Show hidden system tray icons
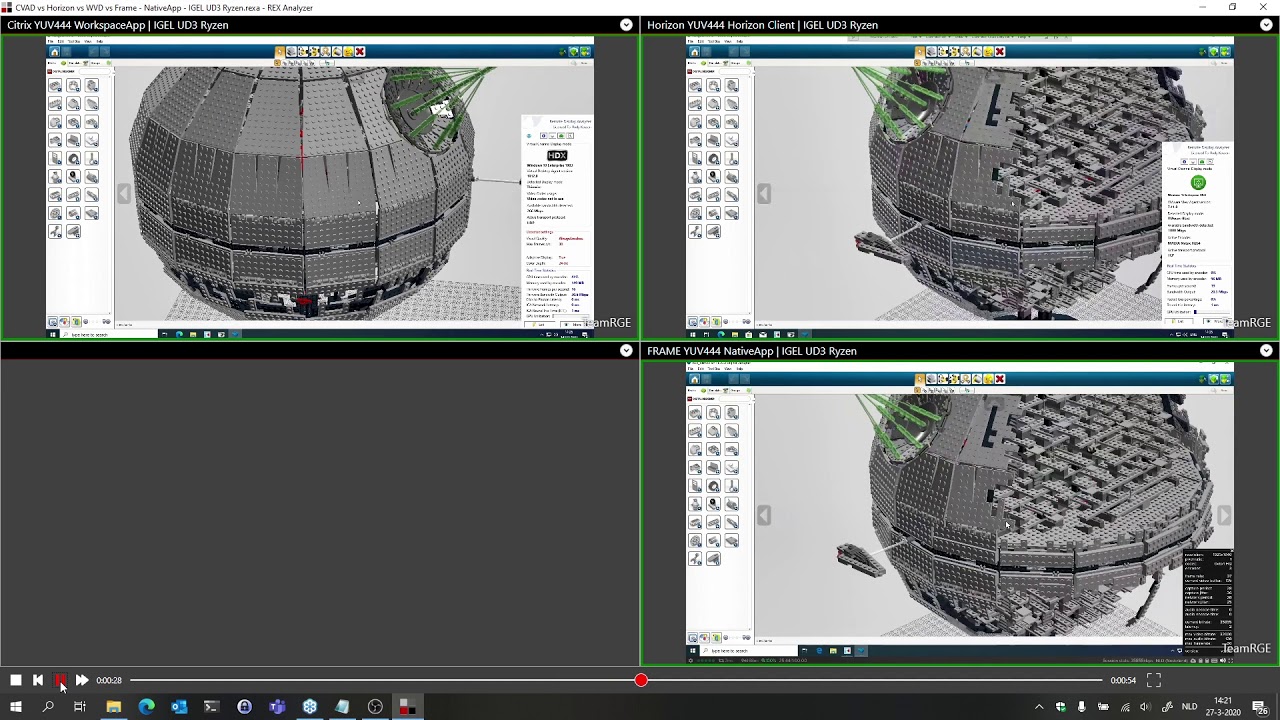1280x720 pixels. coord(1039,707)
